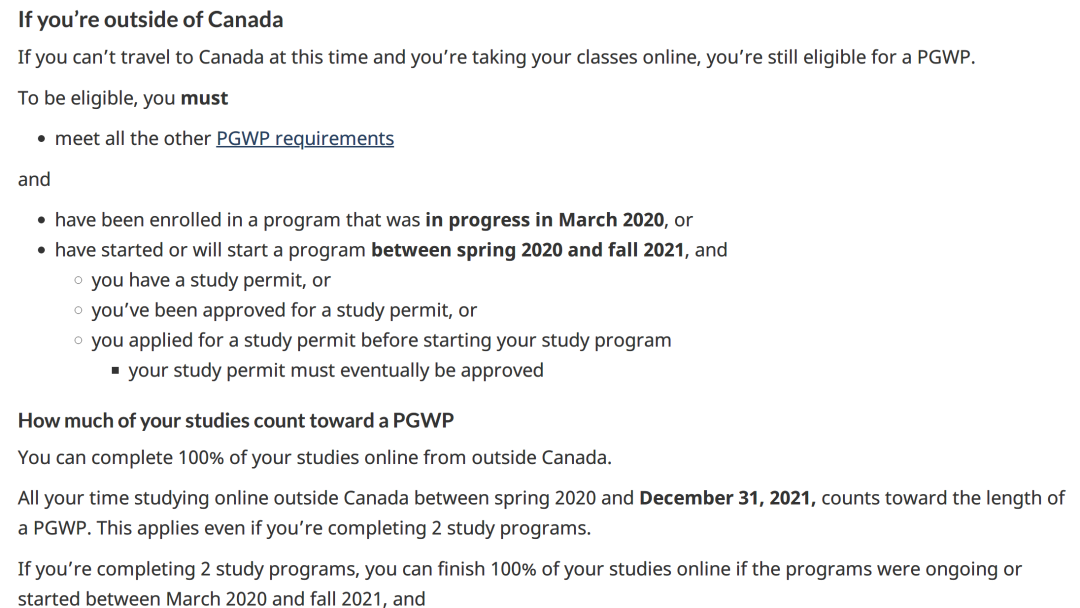Click the bold "between spring 2020 and fall 2021" text
Viewport: 1080px width, 608px height.
(x=528, y=249)
